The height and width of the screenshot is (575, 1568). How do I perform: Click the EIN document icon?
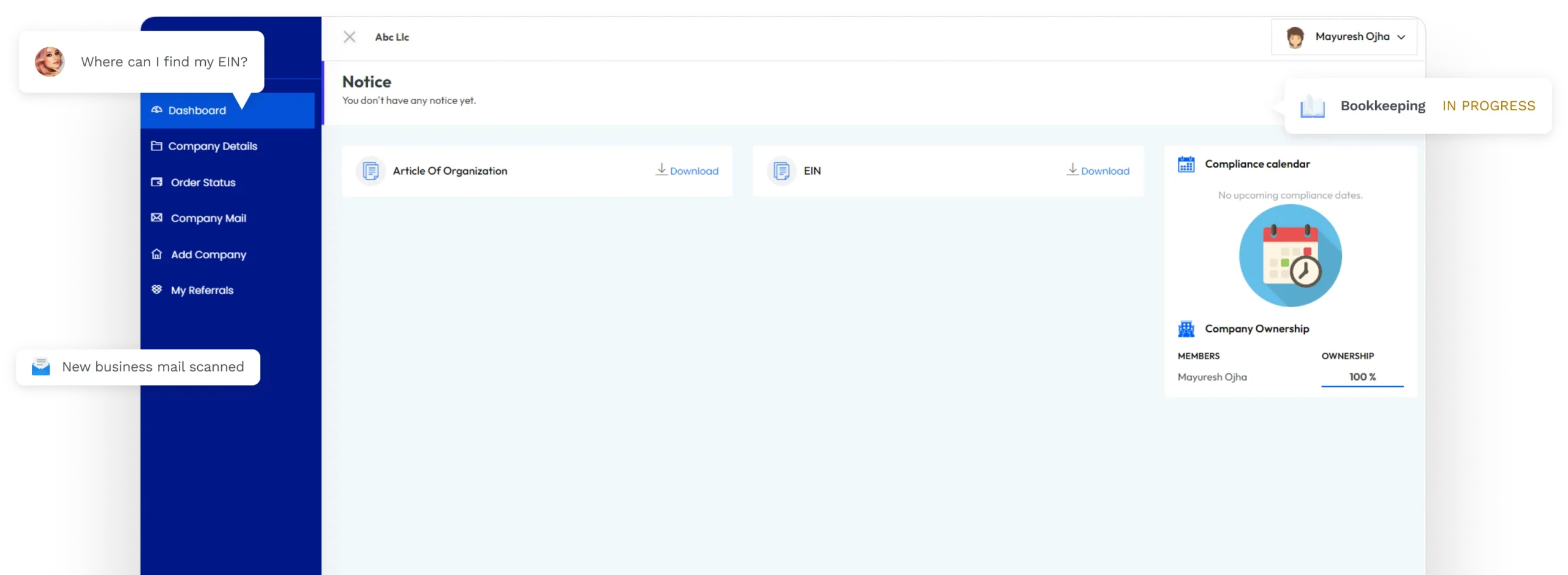[x=781, y=171]
